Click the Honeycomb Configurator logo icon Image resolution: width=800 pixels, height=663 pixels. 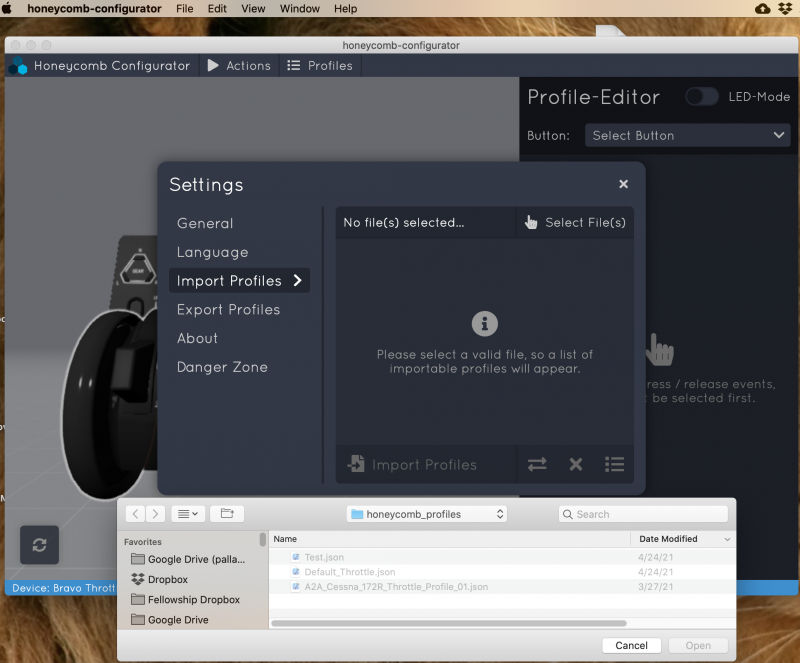(18, 66)
